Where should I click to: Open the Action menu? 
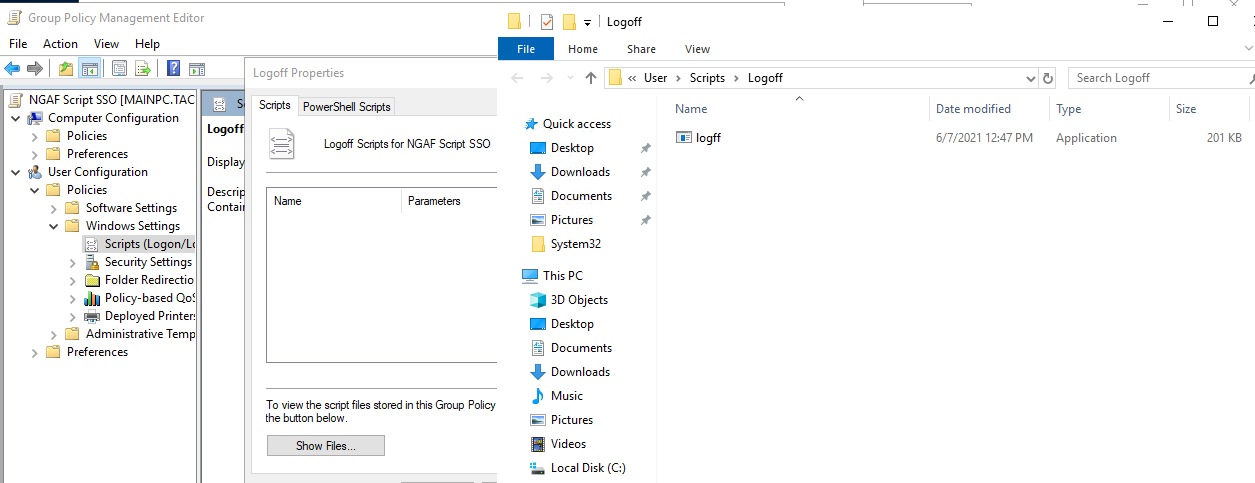(60, 44)
